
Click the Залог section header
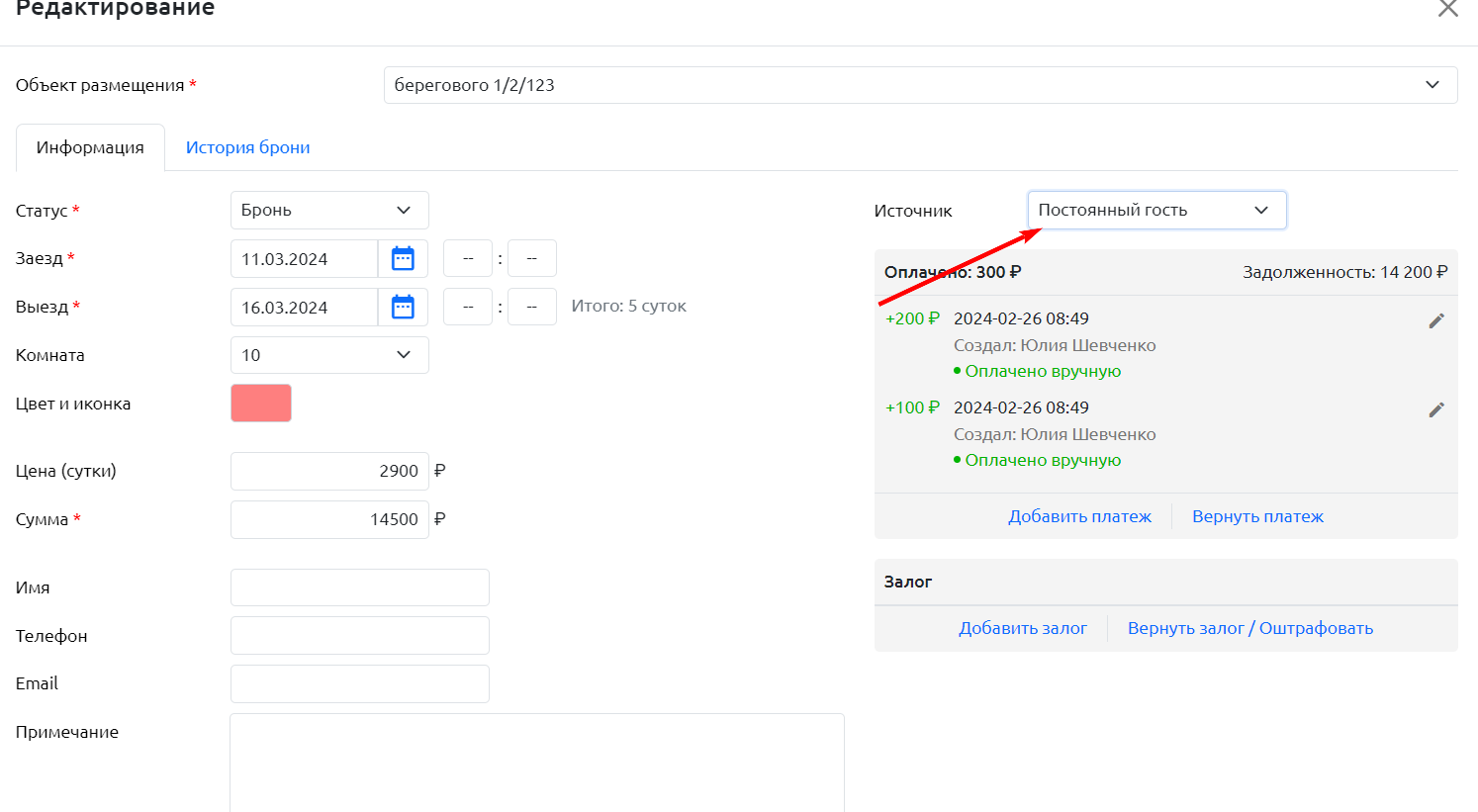click(x=1166, y=583)
